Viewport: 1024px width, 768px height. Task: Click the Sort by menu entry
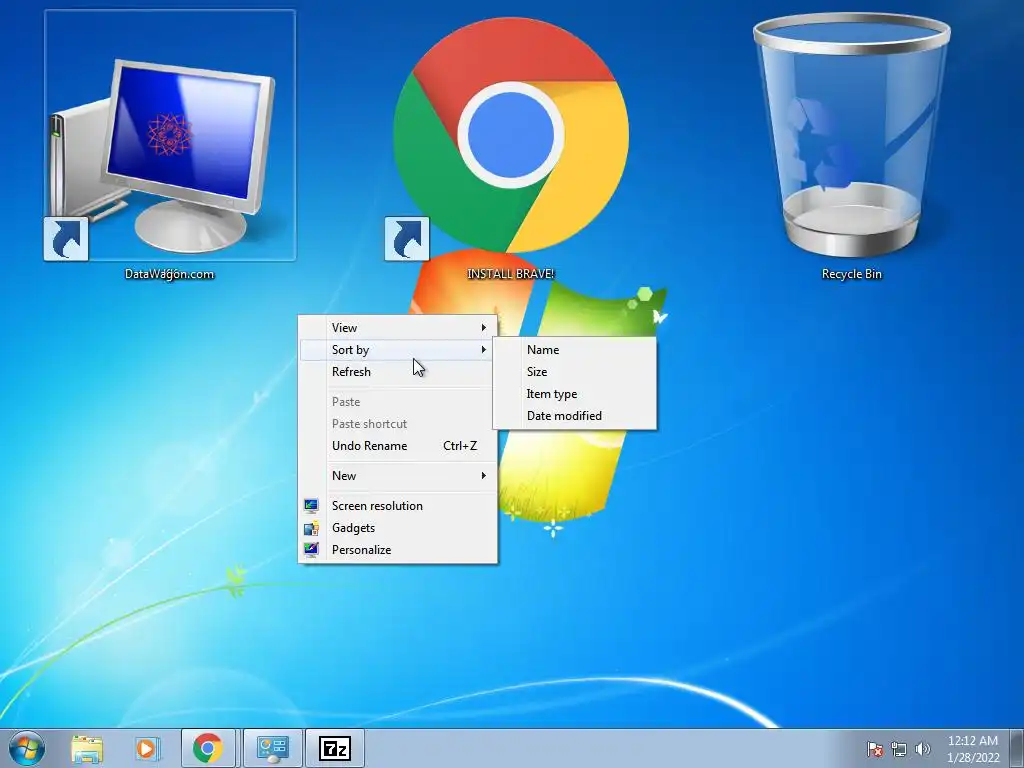398,349
